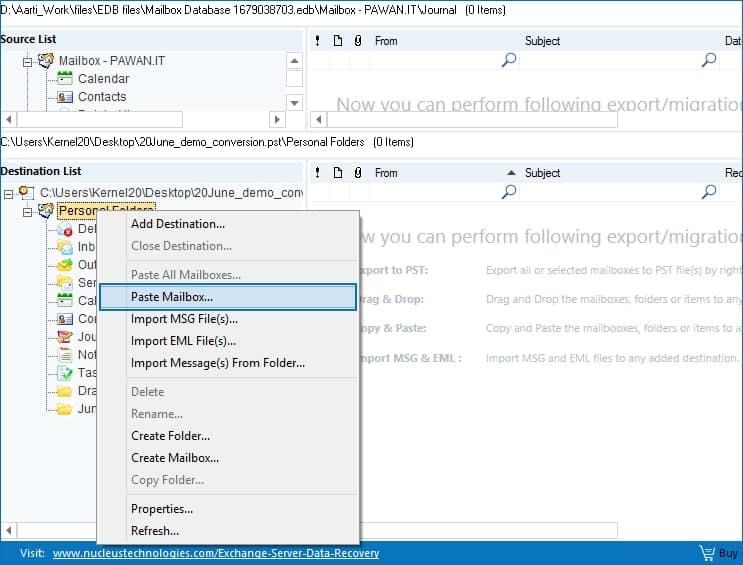Click the Mailbox - PAWAN.IT mailbox icon
Screen dimensions: 743x565
click(x=46, y=61)
